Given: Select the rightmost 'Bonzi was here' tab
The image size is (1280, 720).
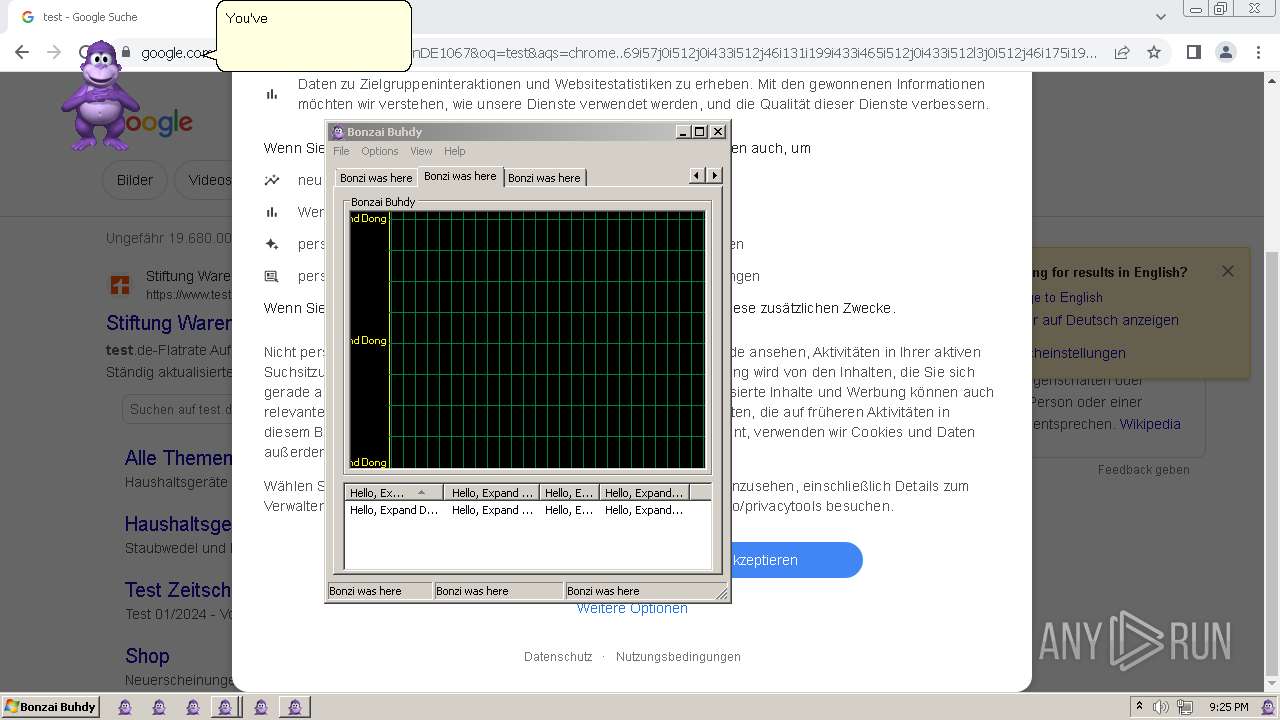Looking at the screenshot, I should pos(544,178).
